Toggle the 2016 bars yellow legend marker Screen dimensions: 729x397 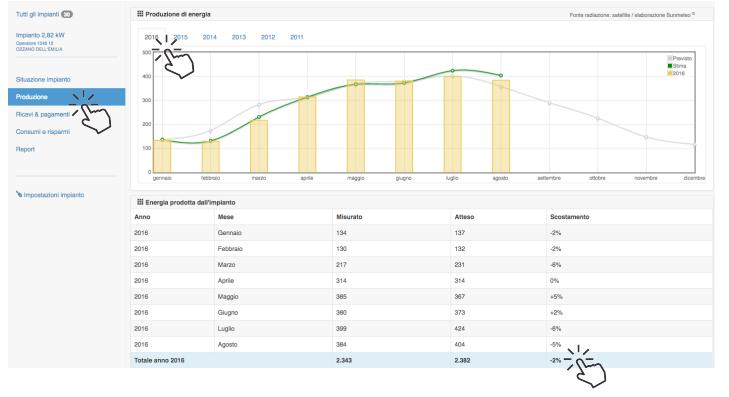click(x=670, y=73)
